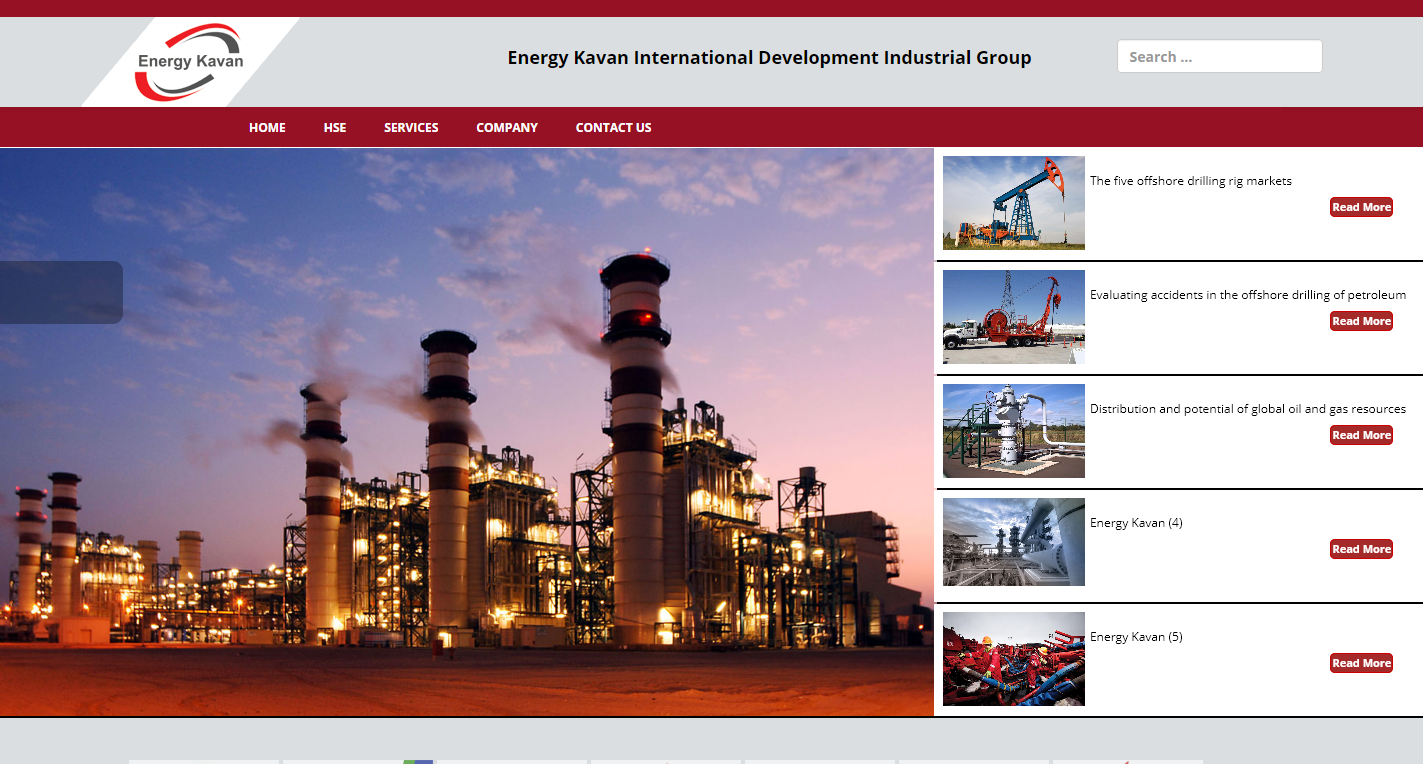Click the dark overlay tab on slider

click(61, 292)
